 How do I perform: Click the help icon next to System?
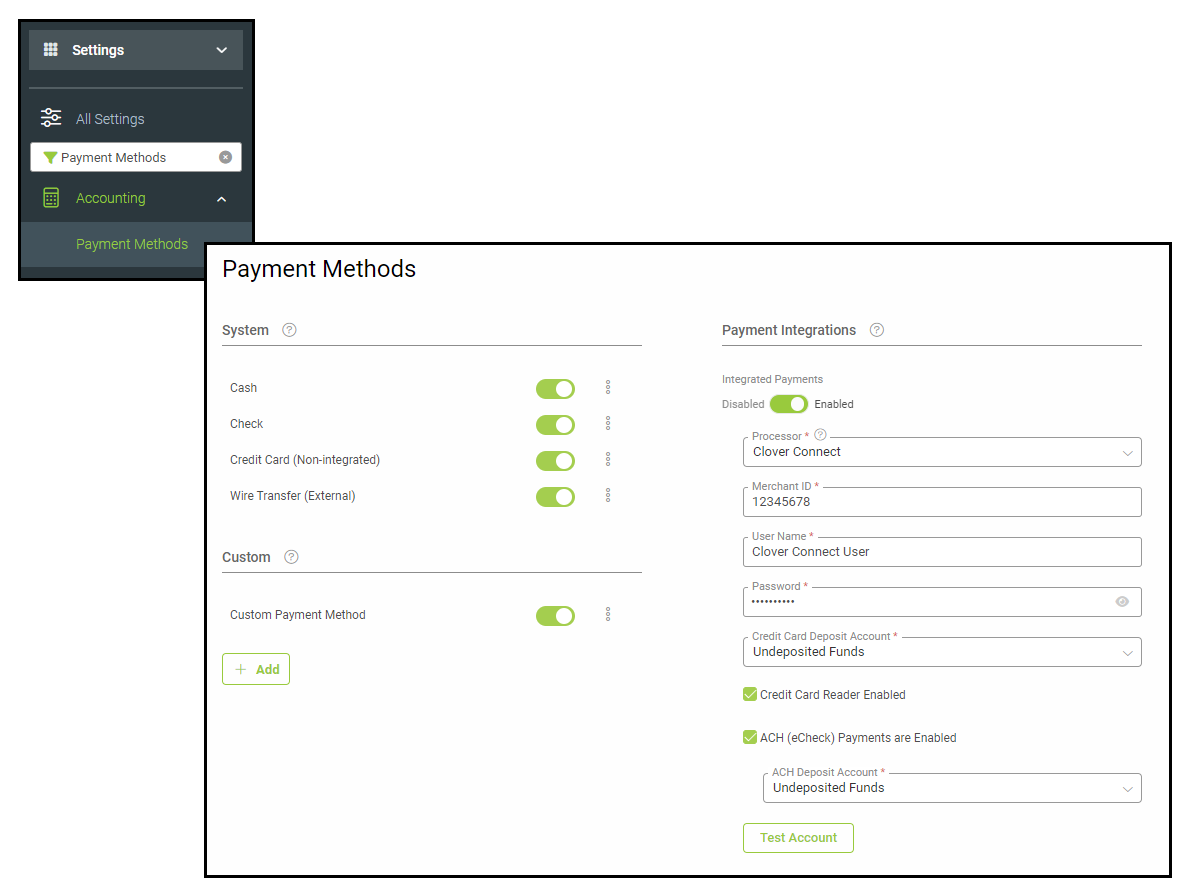pyautogui.click(x=289, y=330)
